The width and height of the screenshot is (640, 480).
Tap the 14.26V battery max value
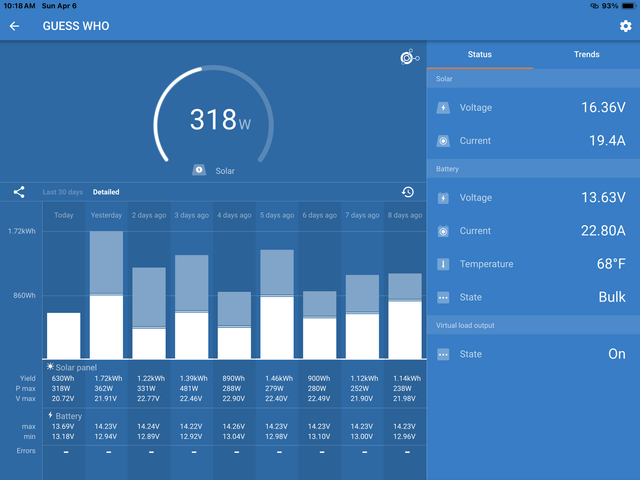[x=233, y=427]
